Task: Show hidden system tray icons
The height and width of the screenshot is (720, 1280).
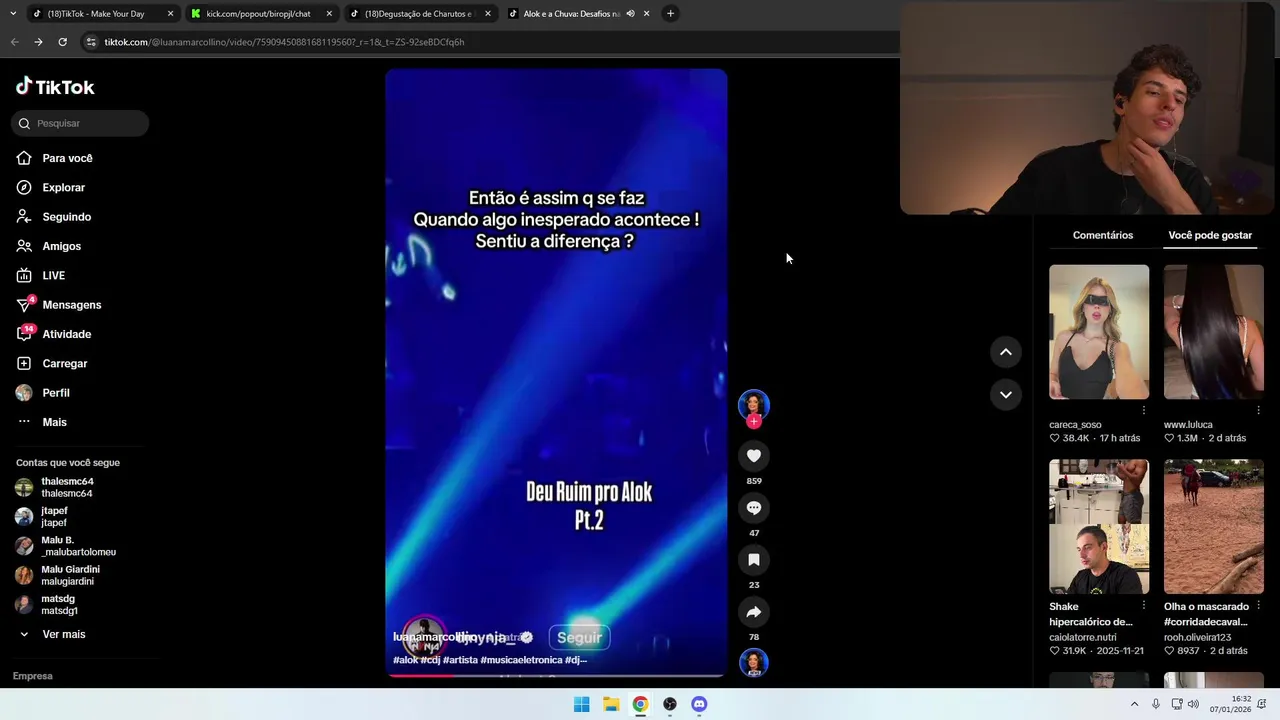Action: tap(1134, 704)
